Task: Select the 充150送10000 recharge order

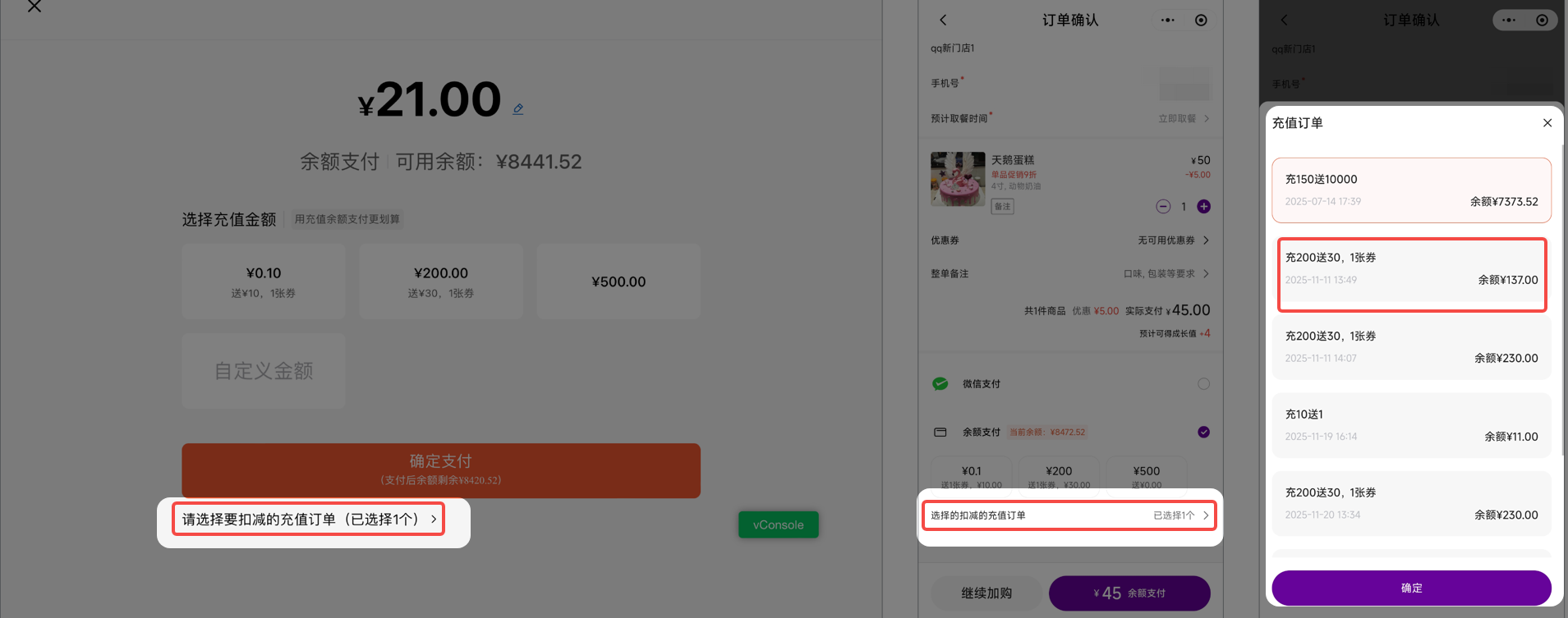Action: (1411, 190)
